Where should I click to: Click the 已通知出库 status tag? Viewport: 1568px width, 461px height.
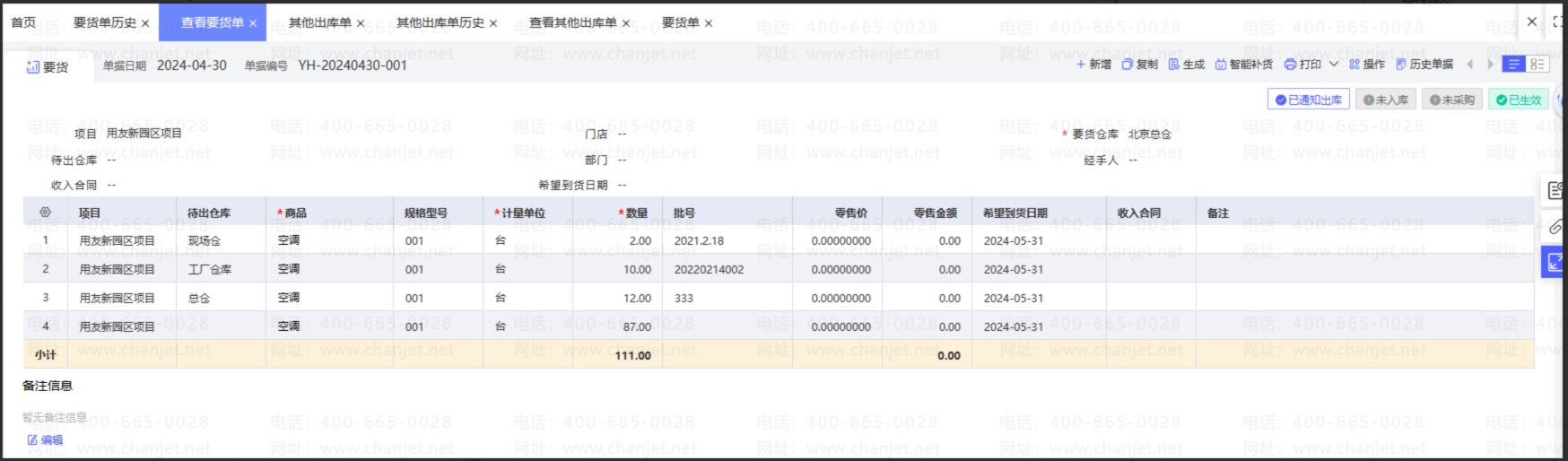pos(1309,100)
